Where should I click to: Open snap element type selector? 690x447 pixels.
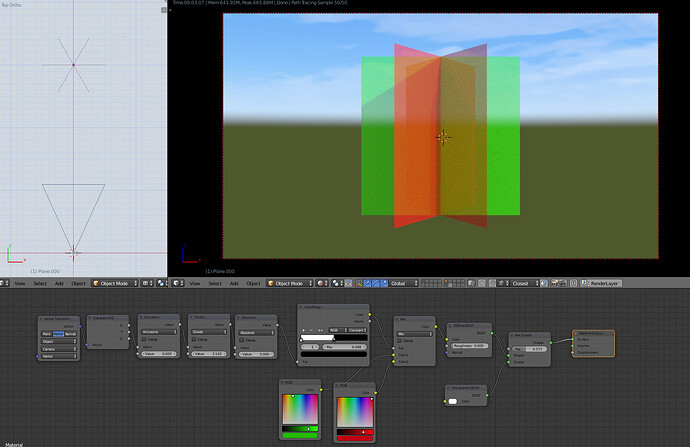(503, 283)
